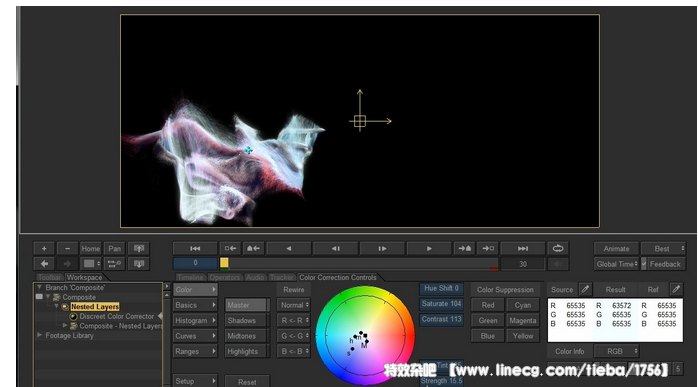Jump to previous marker house-arrow icon

[253, 248]
